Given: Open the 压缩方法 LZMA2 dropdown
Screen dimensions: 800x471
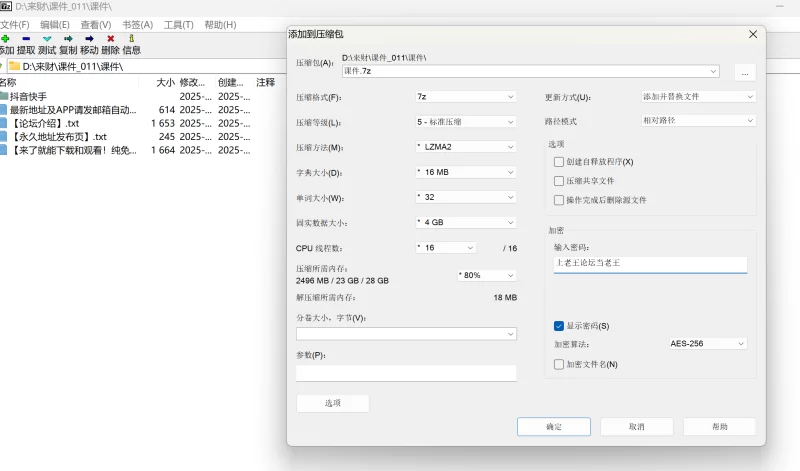Looking at the screenshot, I should tap(466, 147).
